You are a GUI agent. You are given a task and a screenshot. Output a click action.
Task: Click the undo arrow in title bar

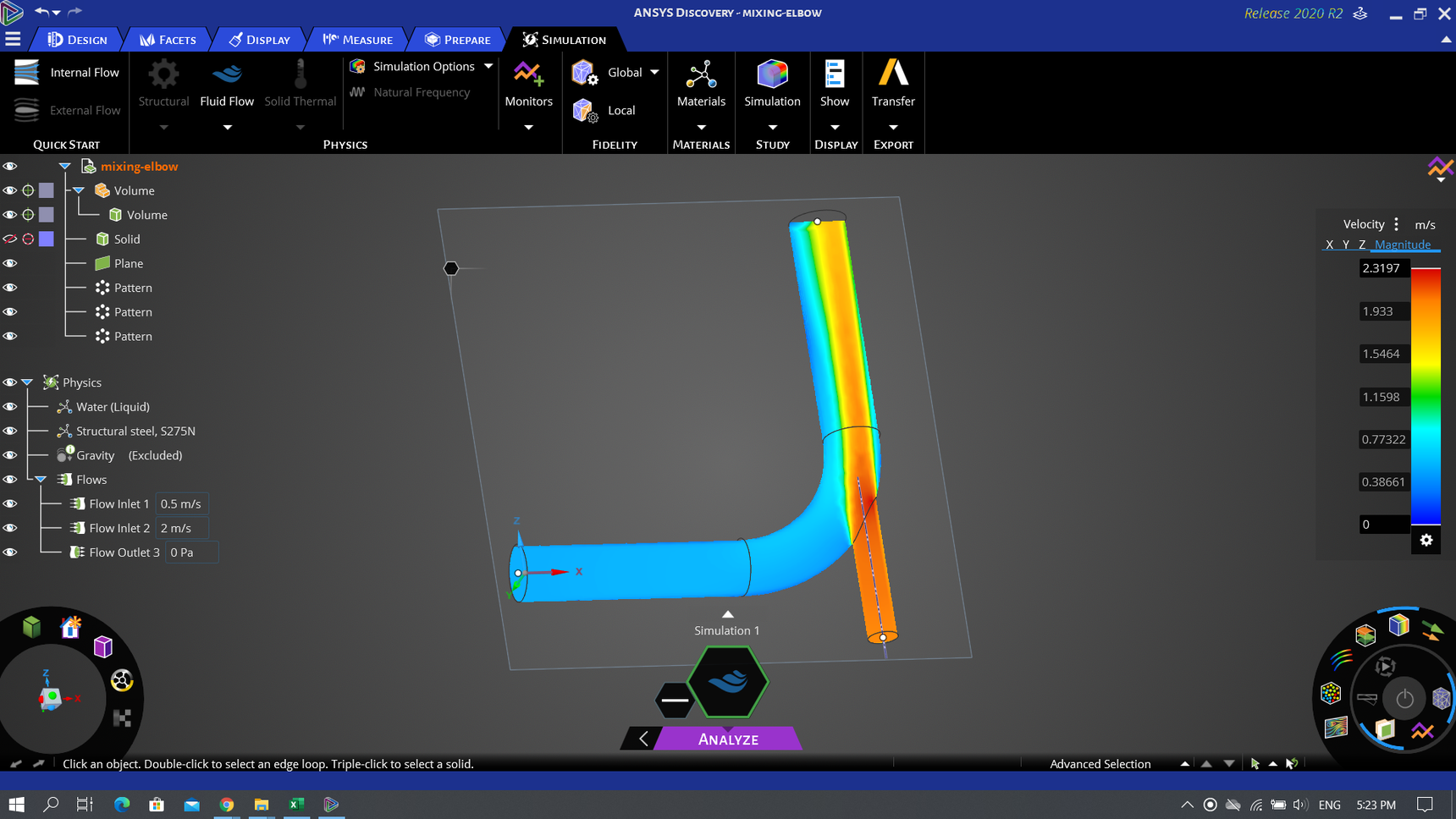[41, 12]
